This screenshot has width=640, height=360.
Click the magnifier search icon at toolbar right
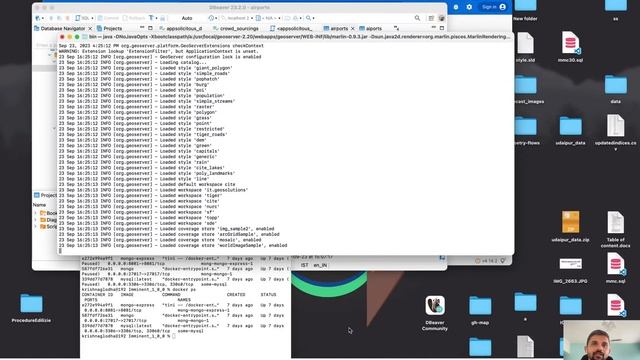417,18
